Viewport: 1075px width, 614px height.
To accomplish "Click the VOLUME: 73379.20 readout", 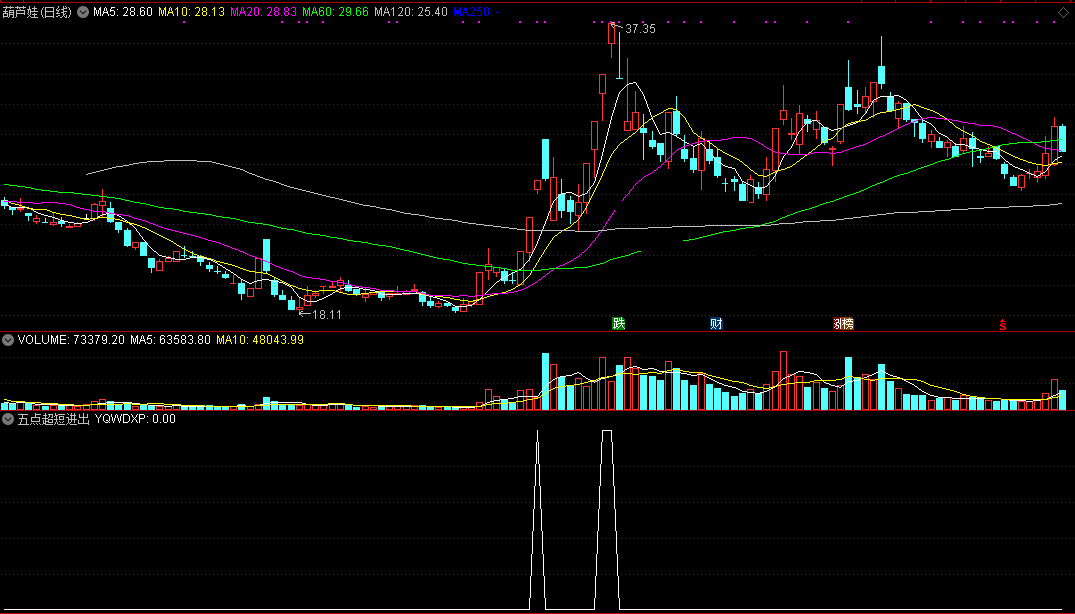I will [x=71, y=340].
